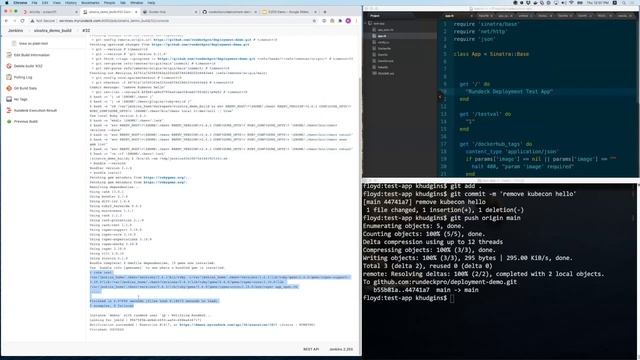Switch to the Docker Hub tab
The image size is (640, 360).
point(169,12)
